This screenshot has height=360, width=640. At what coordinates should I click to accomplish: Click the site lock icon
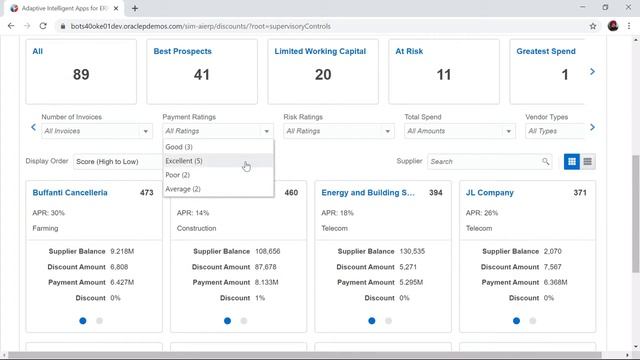pos(62,26)
